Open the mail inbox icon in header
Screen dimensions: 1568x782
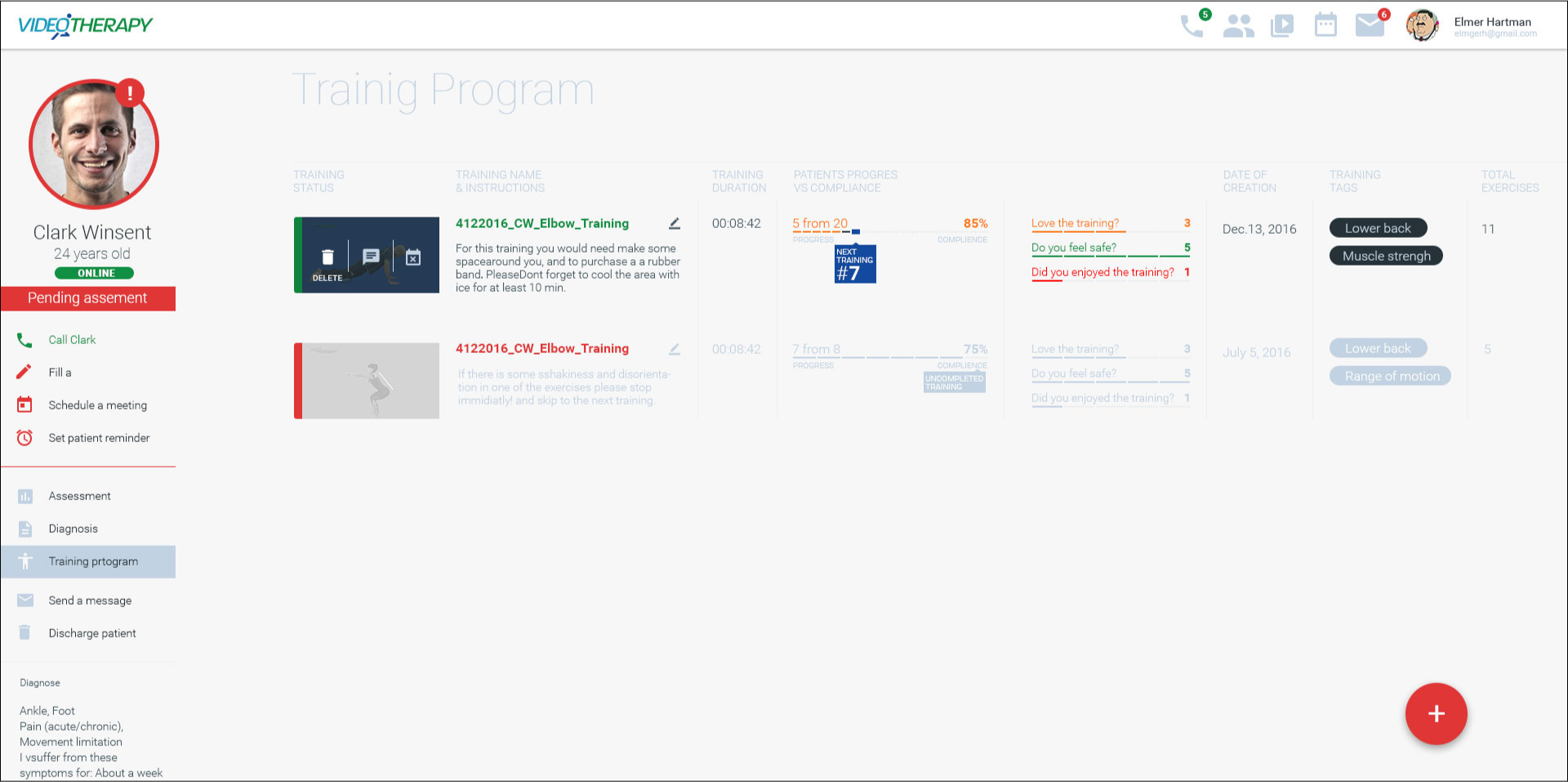click(x=1370, y=26)
